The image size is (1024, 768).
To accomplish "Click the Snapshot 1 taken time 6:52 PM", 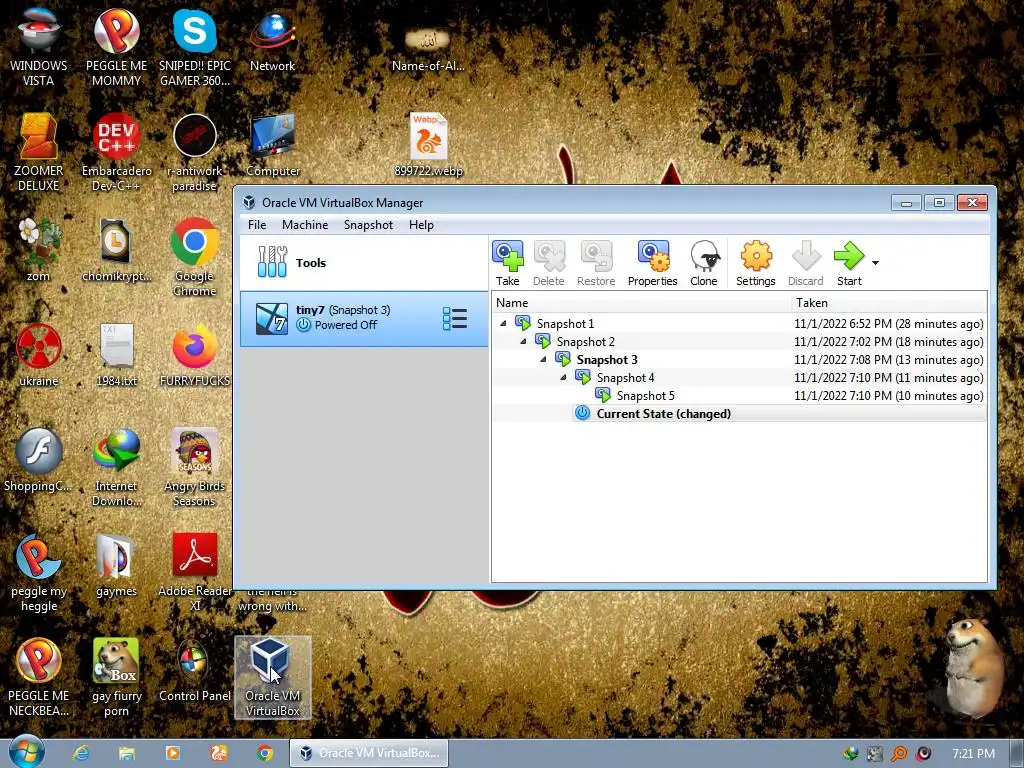I will tap(889, 323).
